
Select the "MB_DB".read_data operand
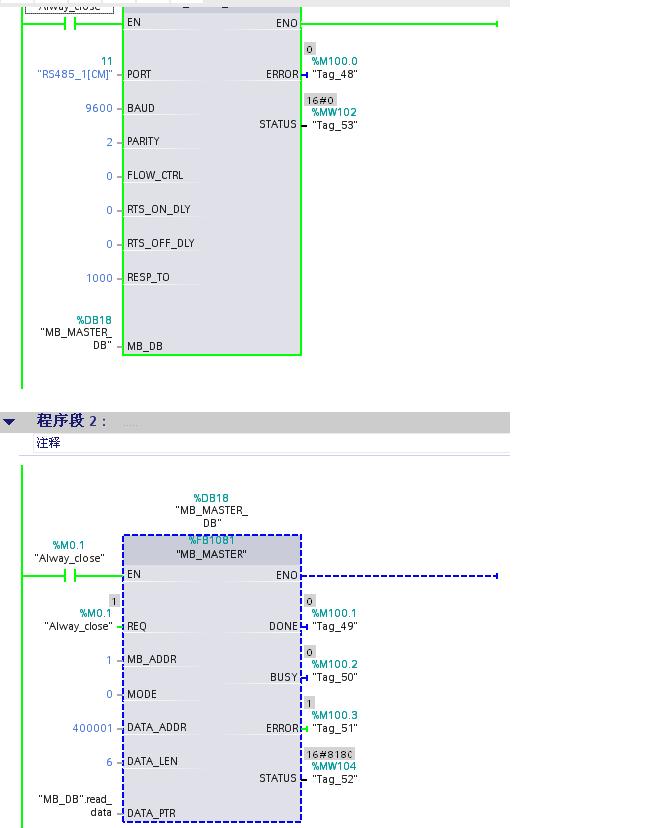pyautogui.click(x=74, y=806)
